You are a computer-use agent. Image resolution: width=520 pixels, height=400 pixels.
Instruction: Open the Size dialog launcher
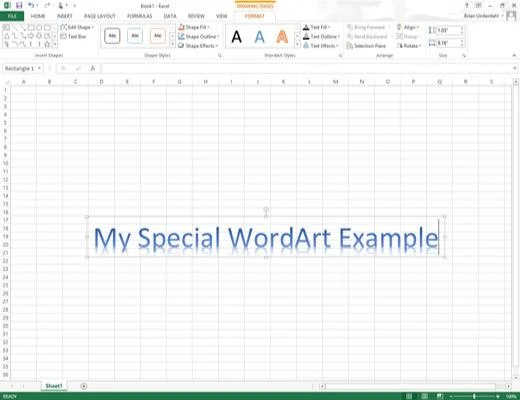click(x=464, y=56)
